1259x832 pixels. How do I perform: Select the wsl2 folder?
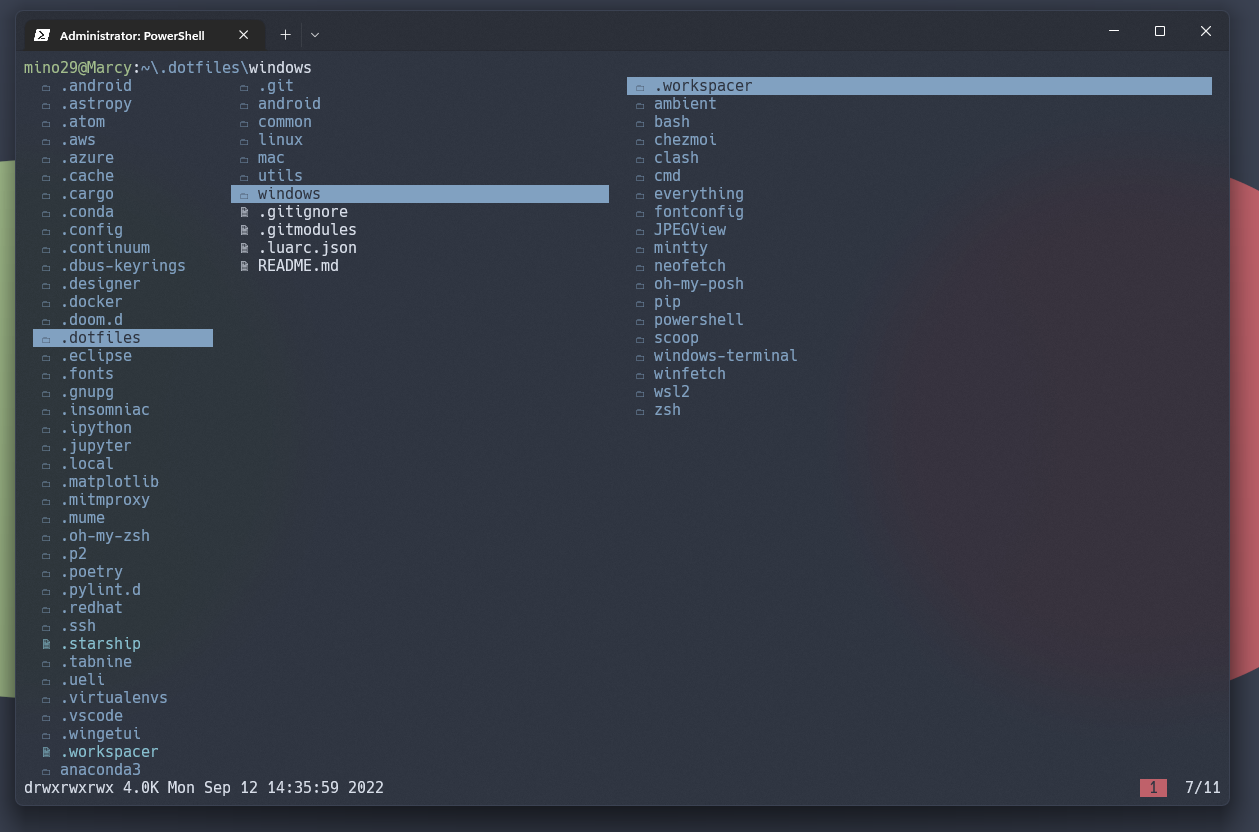[672, 392]
